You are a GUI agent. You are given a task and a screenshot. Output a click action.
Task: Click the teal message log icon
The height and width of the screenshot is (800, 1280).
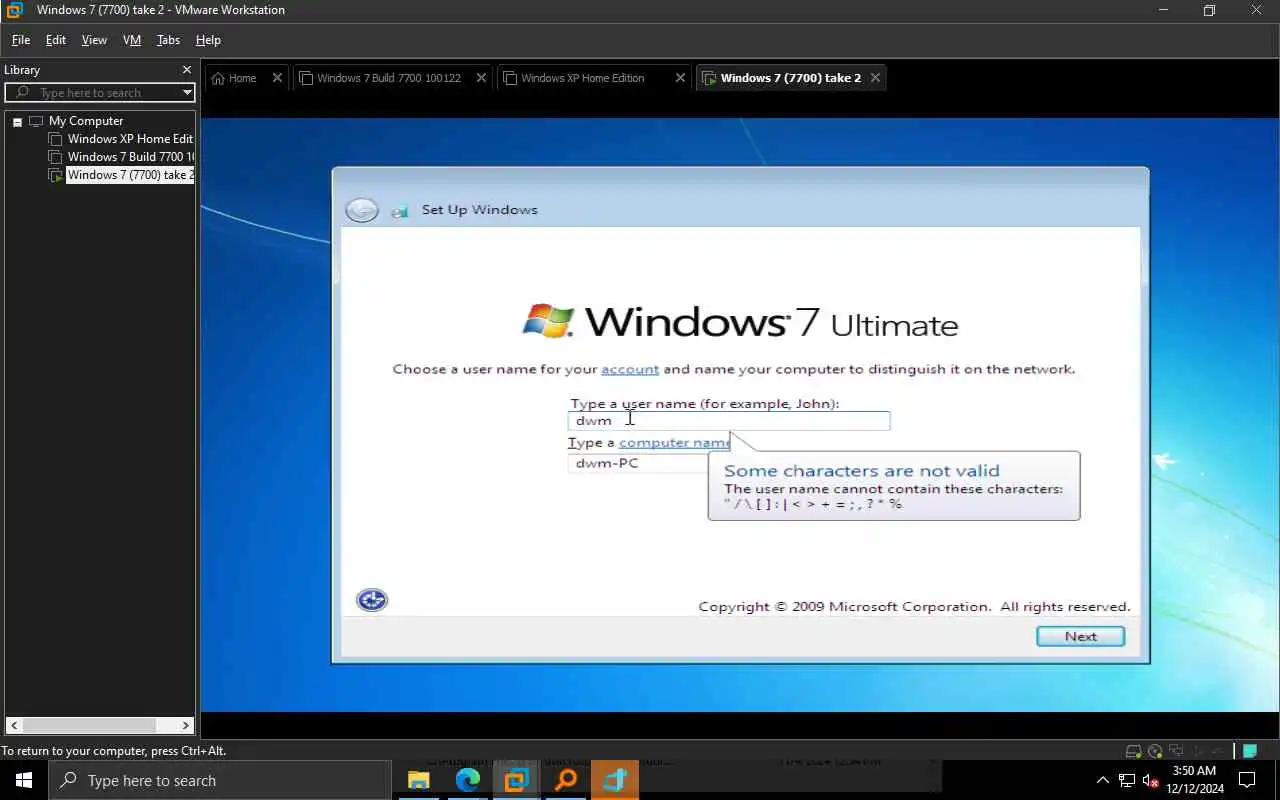tap(1250, 751)
